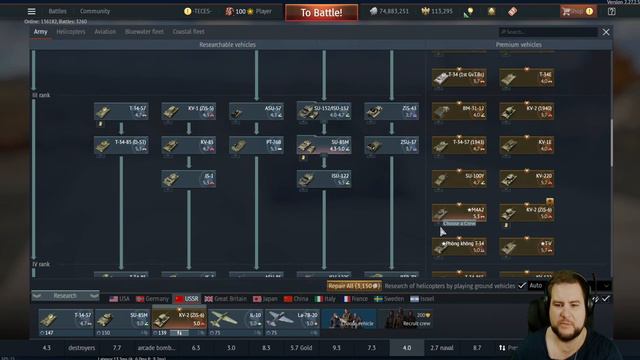Open the Community menu
This screenshot has width=640, height=360.
coord(95,11)
